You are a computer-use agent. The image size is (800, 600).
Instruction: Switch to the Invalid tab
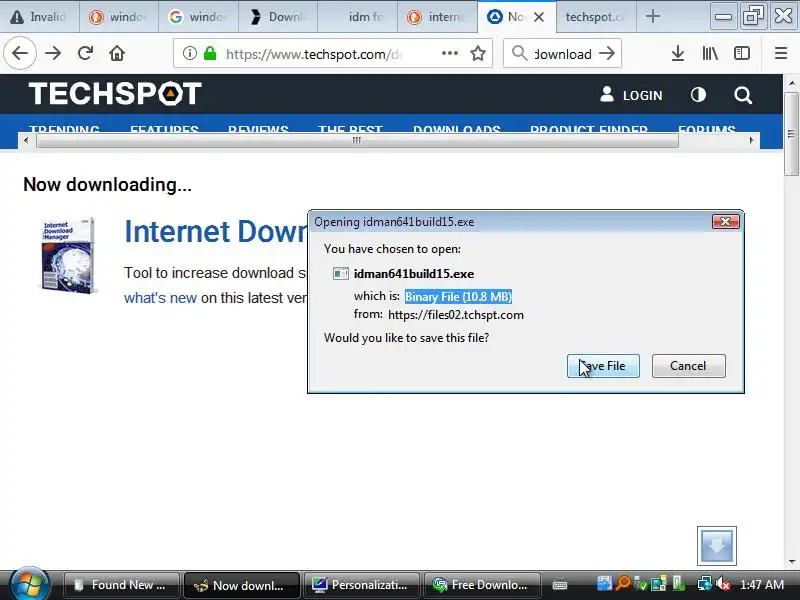(39, 17)
